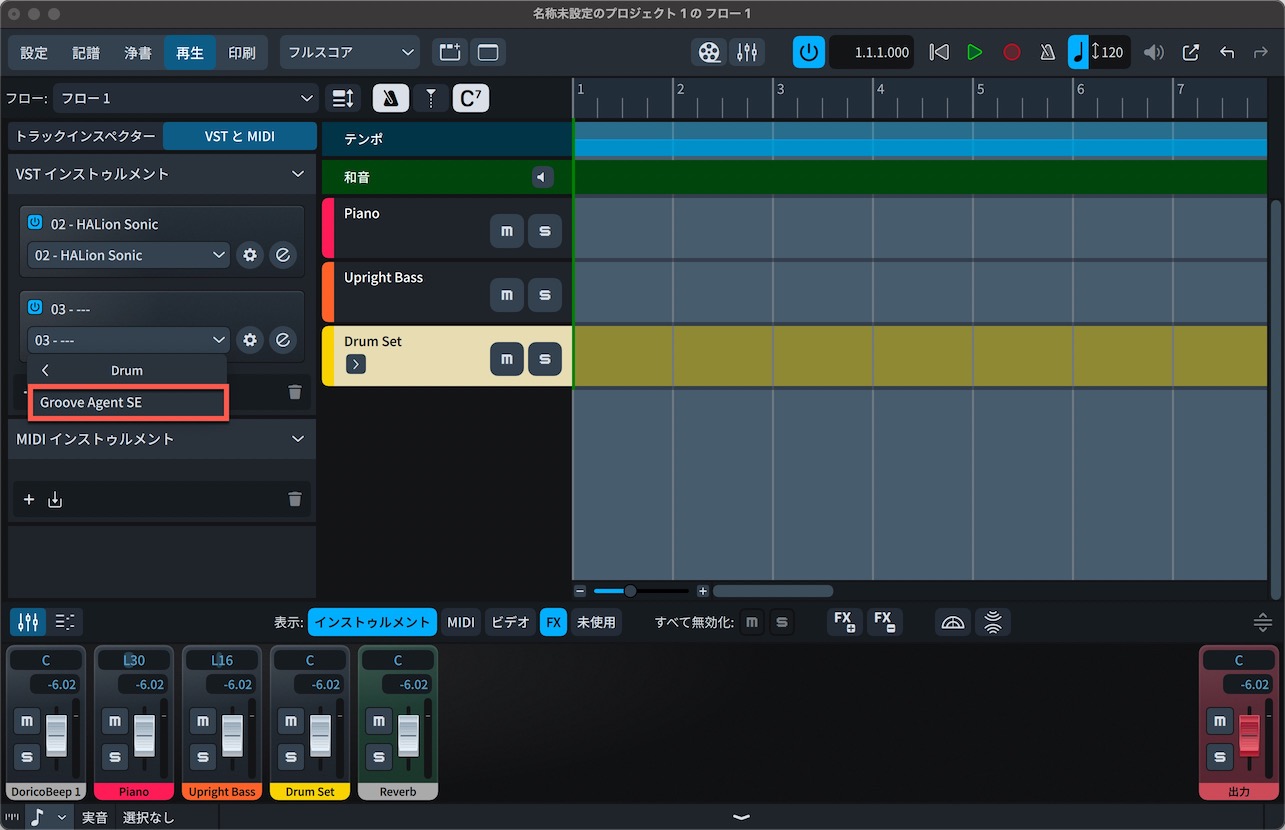
Task: Switch to the トラックインスペクター tab
Action: point(86,136)
